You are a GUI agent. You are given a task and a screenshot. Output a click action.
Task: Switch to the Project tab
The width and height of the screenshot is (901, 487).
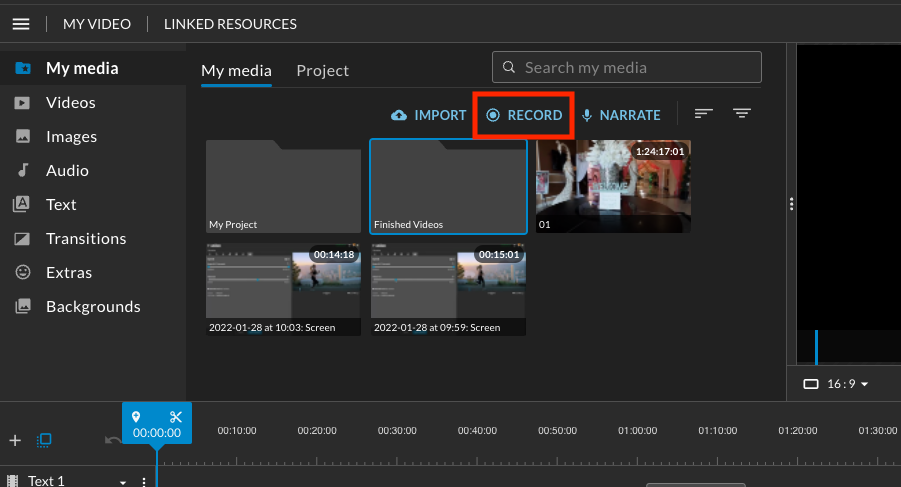point(322,71)
